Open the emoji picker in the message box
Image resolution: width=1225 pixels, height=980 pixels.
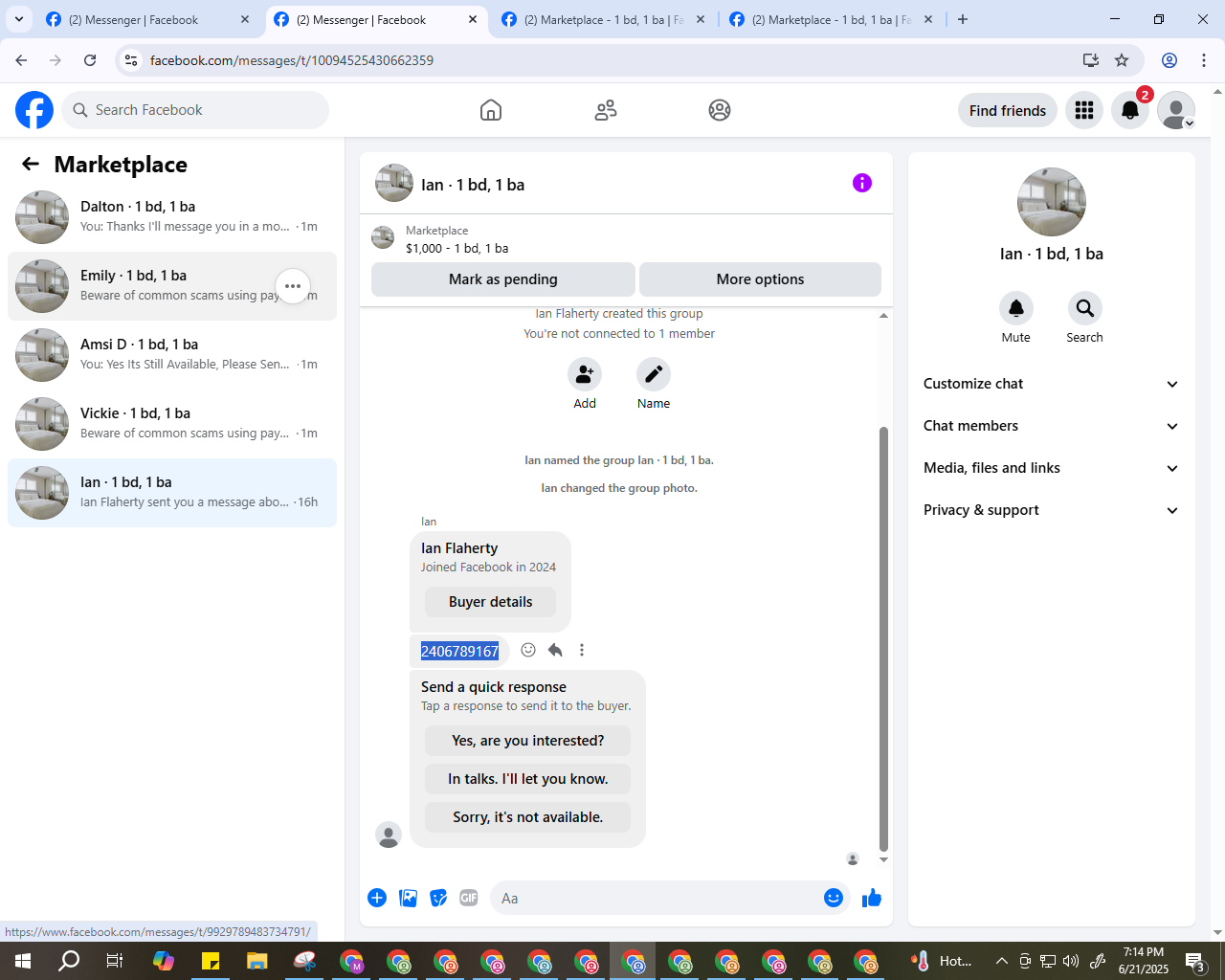point(834,898)
